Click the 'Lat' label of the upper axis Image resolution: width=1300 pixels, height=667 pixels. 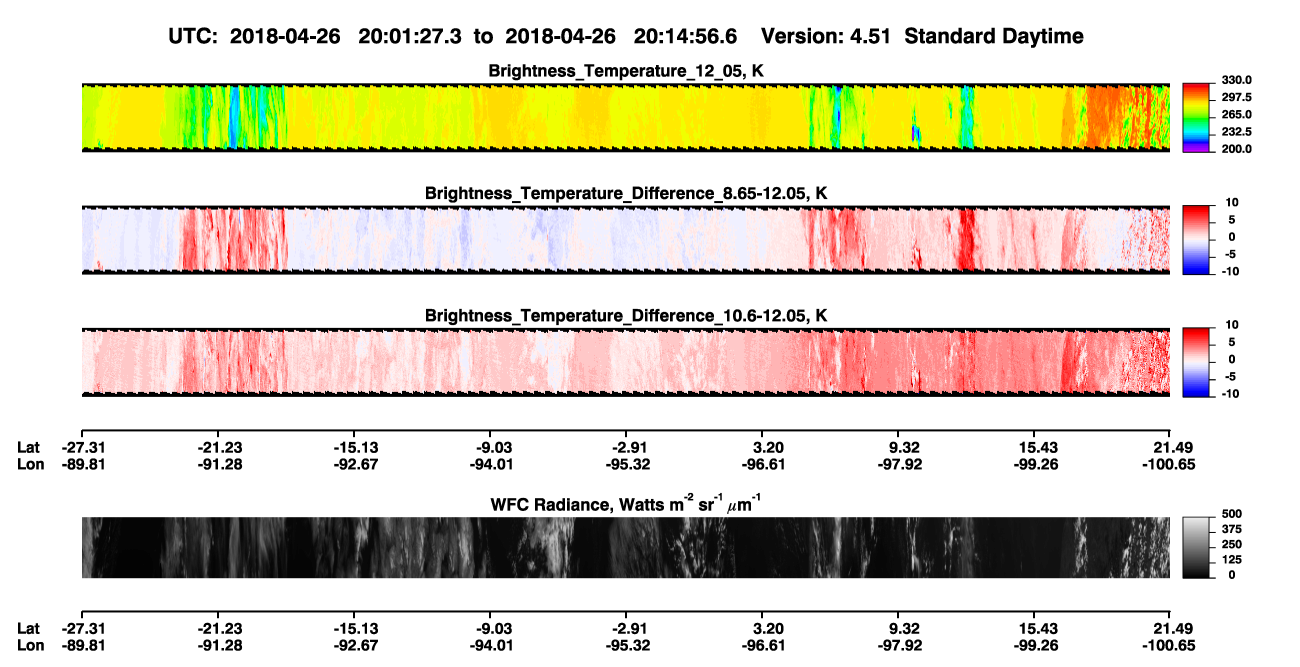(x=28, y=447)
